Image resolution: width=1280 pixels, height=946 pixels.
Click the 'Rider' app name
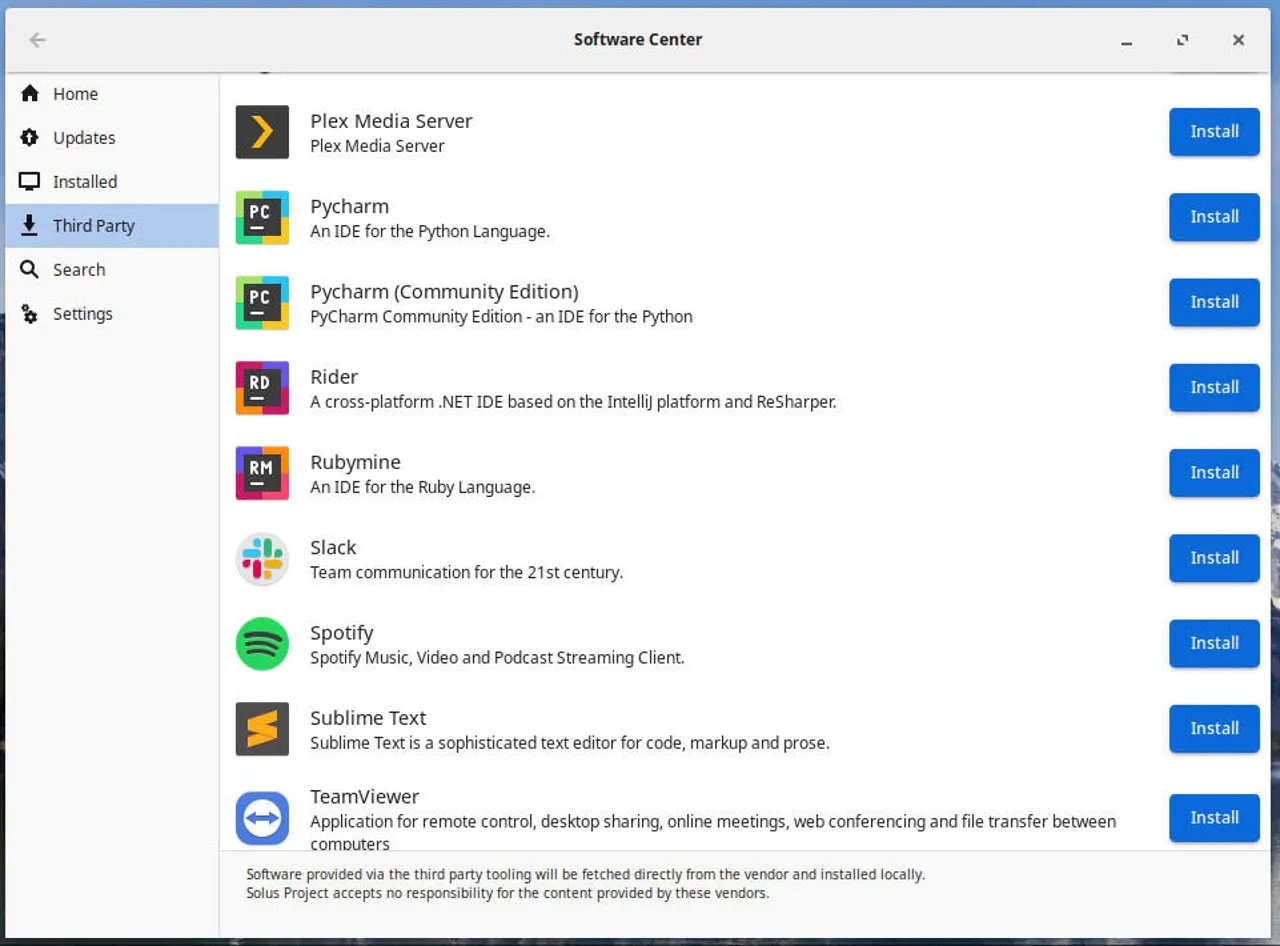[x=334, y=377]
